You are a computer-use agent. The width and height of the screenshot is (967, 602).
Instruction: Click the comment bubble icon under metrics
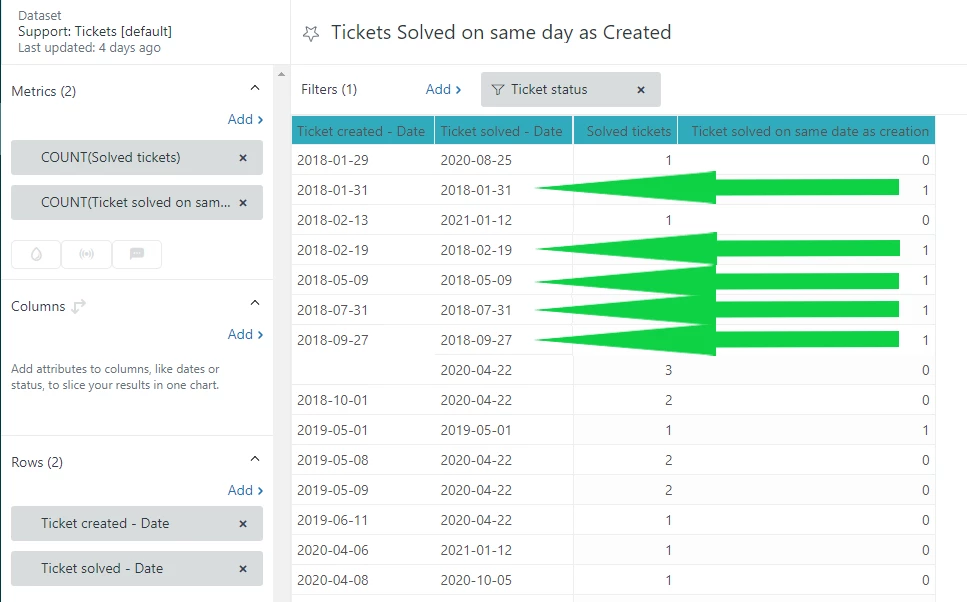pos(137,254)
